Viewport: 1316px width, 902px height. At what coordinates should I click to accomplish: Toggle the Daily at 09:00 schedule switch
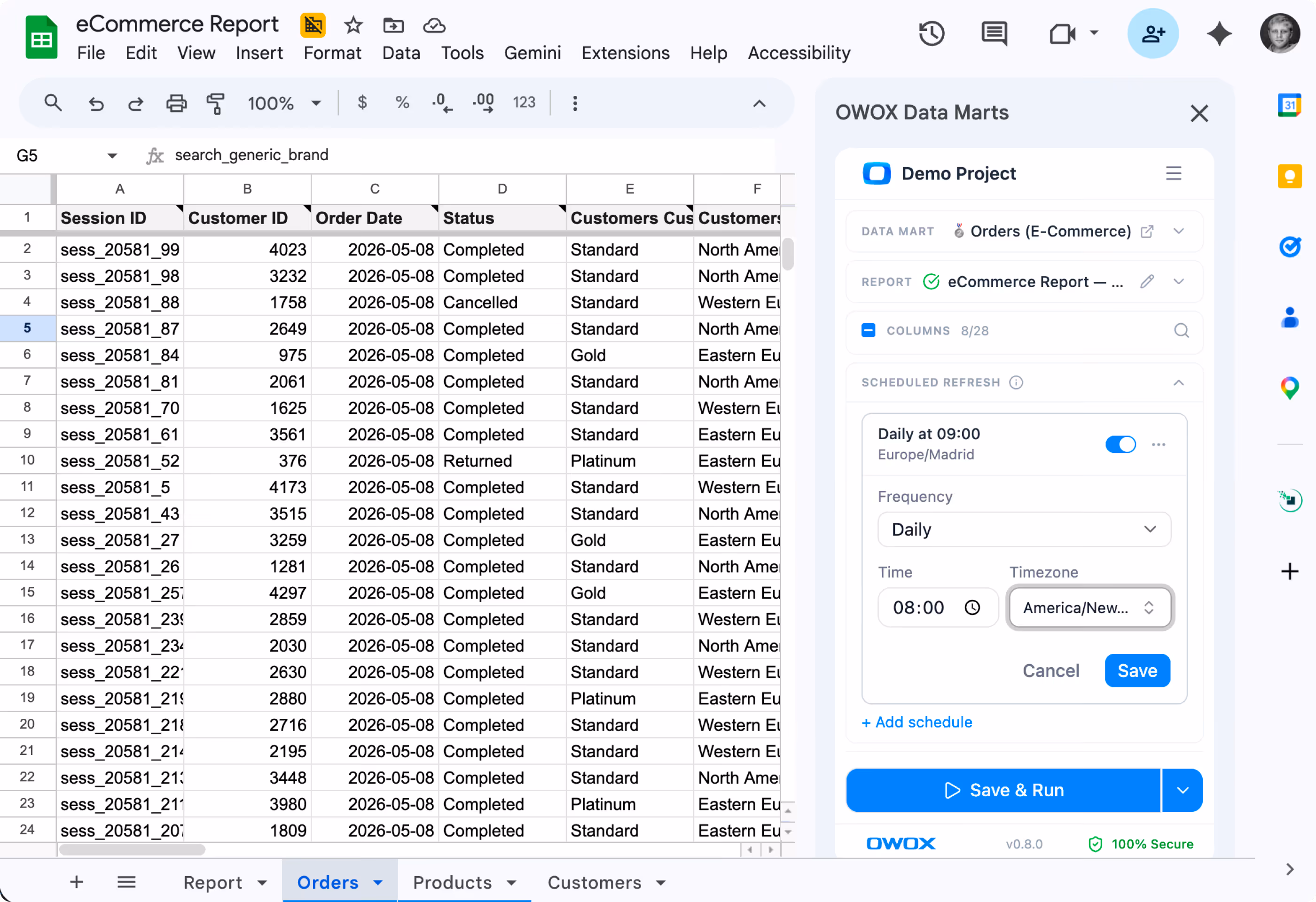pos(1120,444)
